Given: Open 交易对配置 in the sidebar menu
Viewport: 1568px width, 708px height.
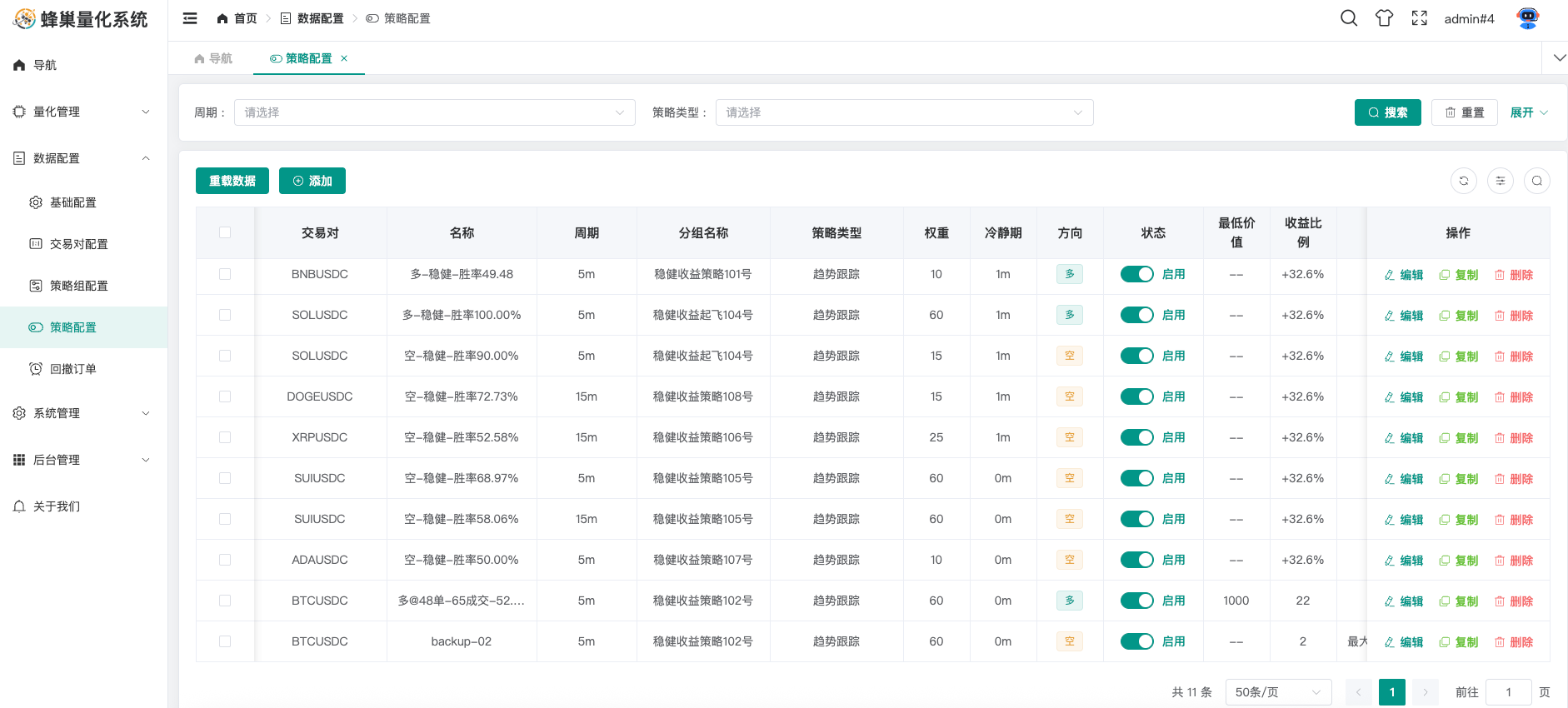Looking at the screenshot, I should tap(79, 244).
